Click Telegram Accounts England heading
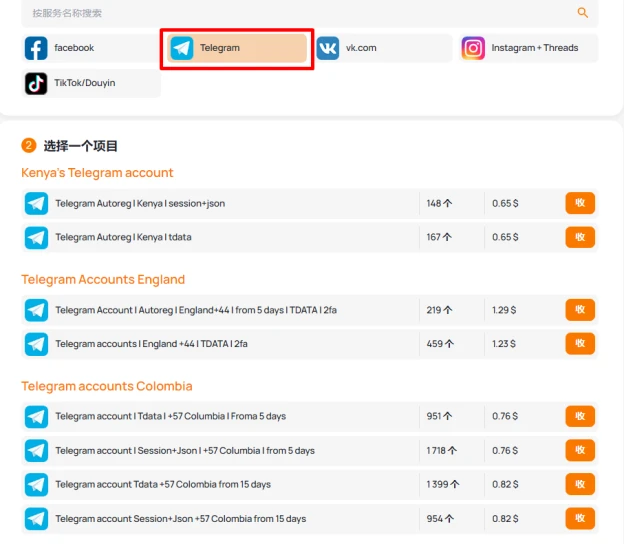Screen dimensions: 624x544 coord(103,279)
